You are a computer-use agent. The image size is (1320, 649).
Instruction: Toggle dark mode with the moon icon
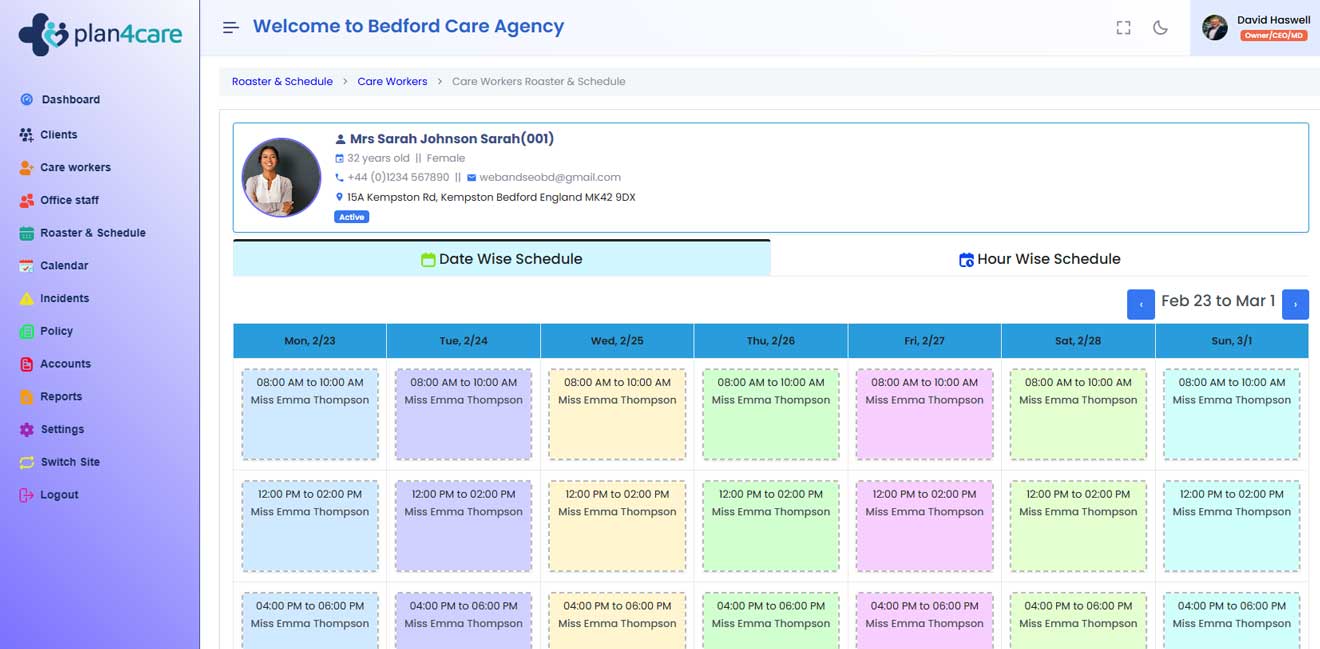coord(1160,28)
